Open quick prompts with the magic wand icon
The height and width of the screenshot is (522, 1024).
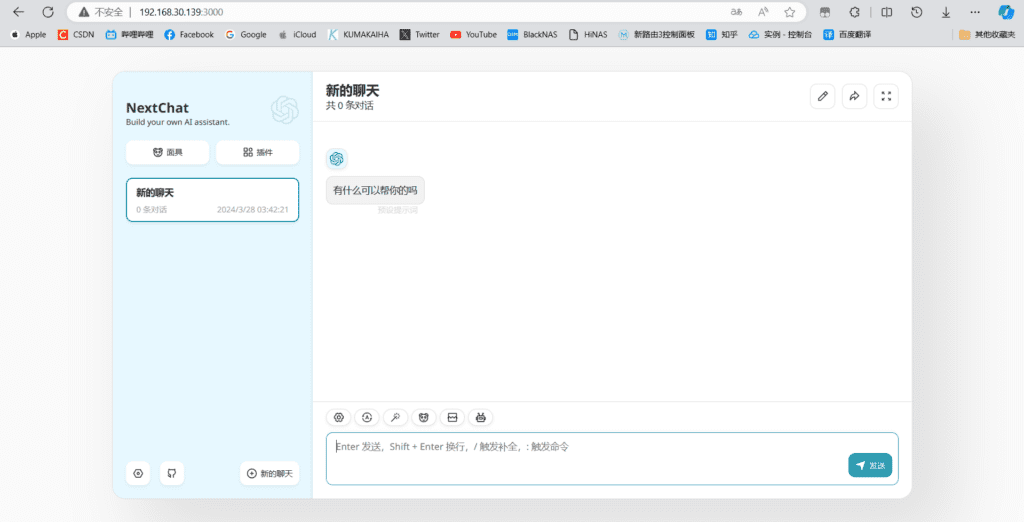[x=395, y=417]
